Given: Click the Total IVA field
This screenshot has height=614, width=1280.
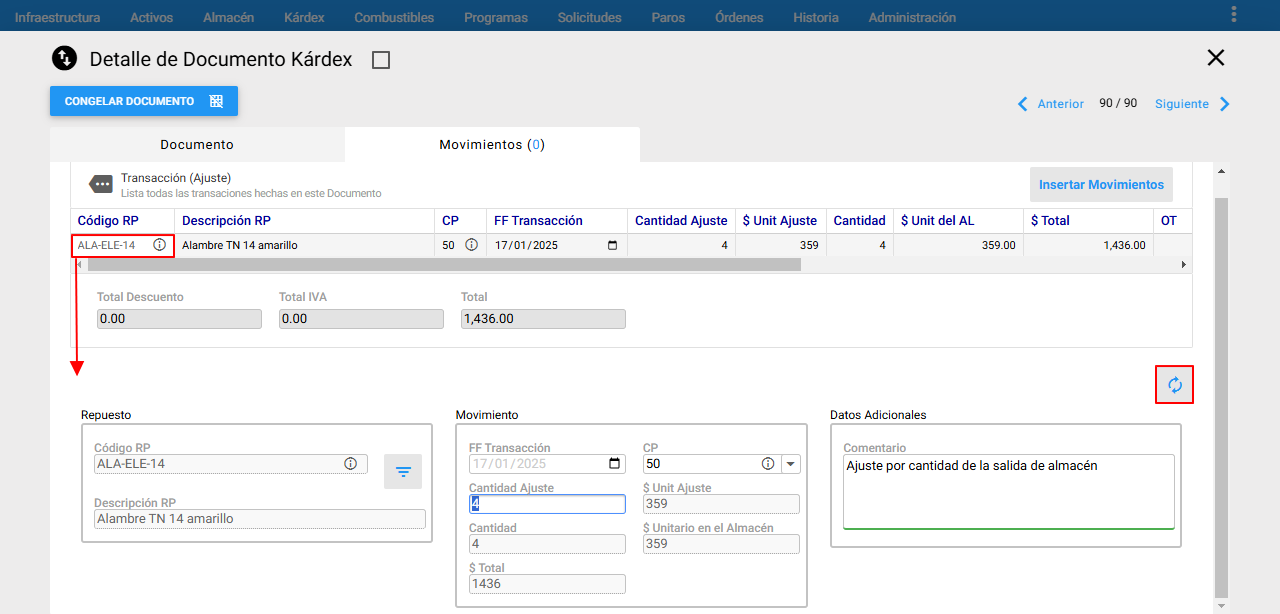Looking at the screenshot, I should (x=361, y=319).
